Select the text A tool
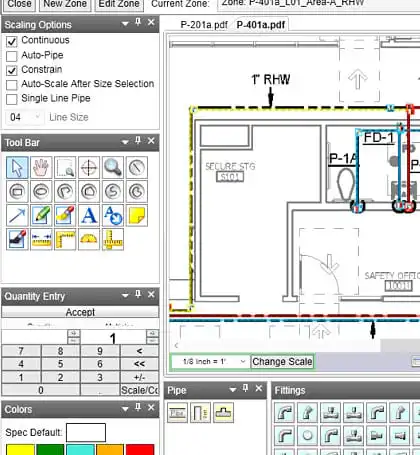 pyautogui.click(x=89, y=216)
